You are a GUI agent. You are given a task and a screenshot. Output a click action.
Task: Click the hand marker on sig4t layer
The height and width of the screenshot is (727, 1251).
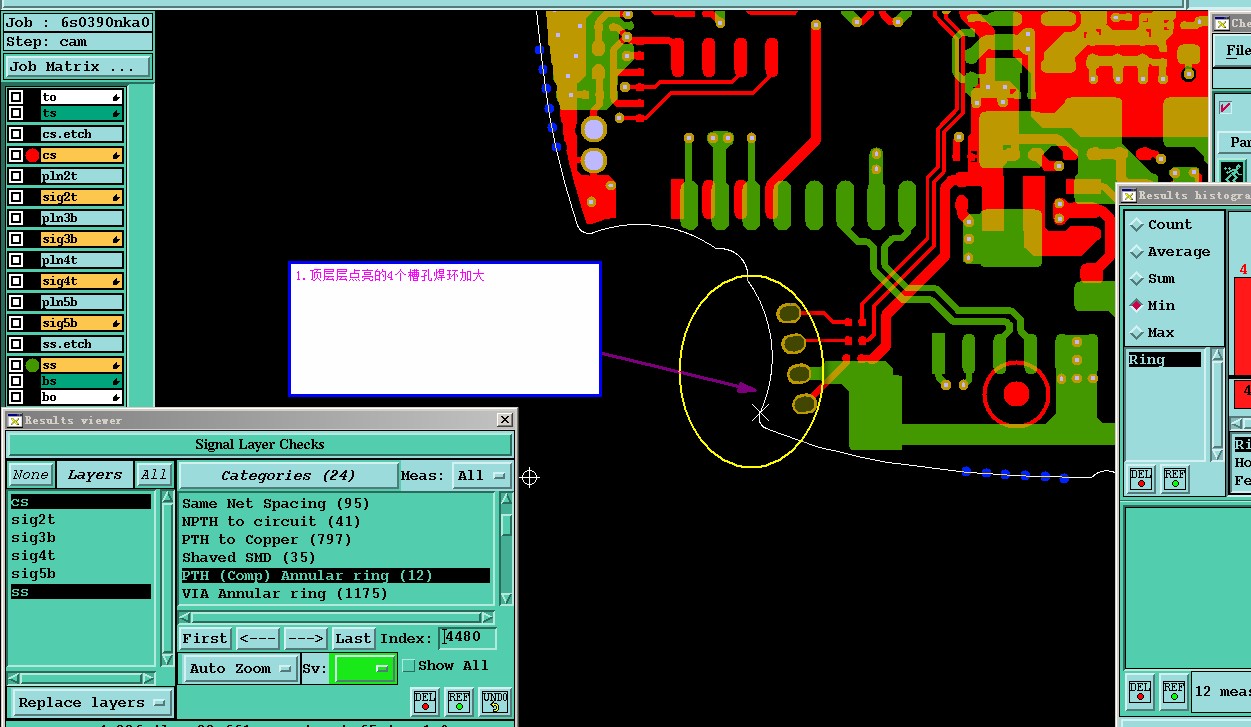(116, 281)
